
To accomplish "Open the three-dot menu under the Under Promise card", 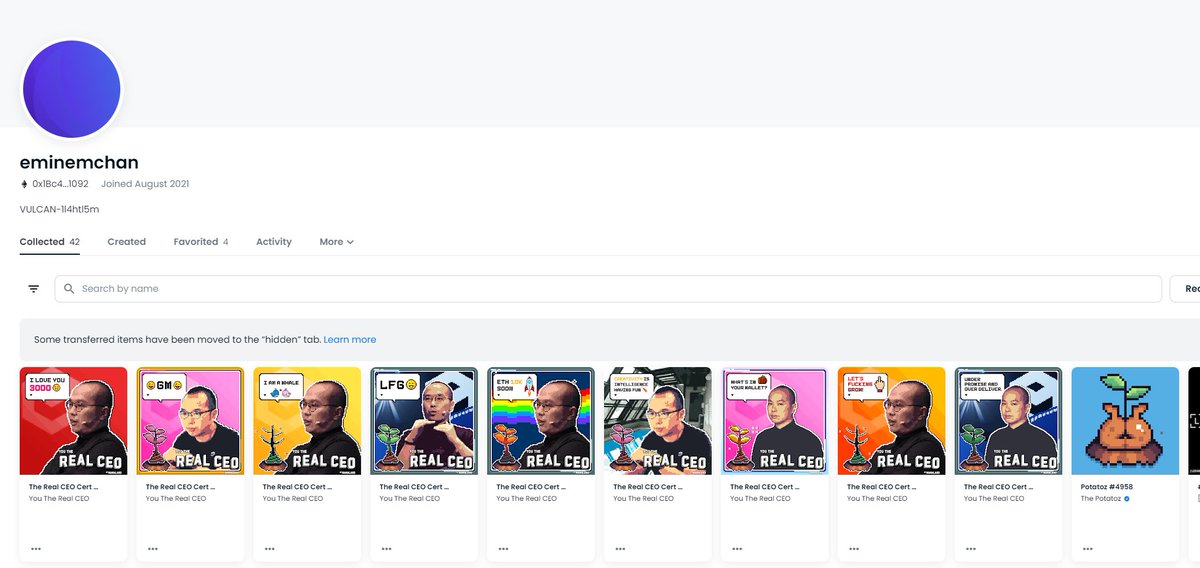I will 971,548.
